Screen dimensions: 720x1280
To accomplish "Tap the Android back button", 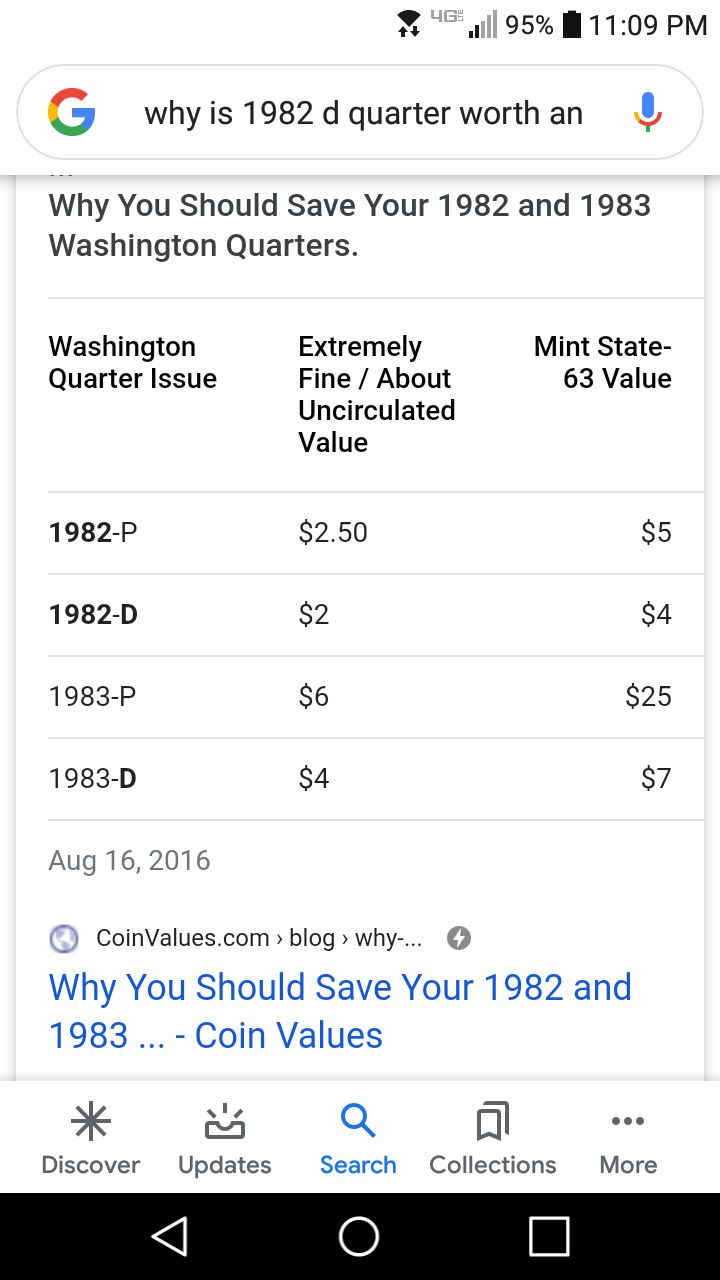I will (x=170, y=1236).
